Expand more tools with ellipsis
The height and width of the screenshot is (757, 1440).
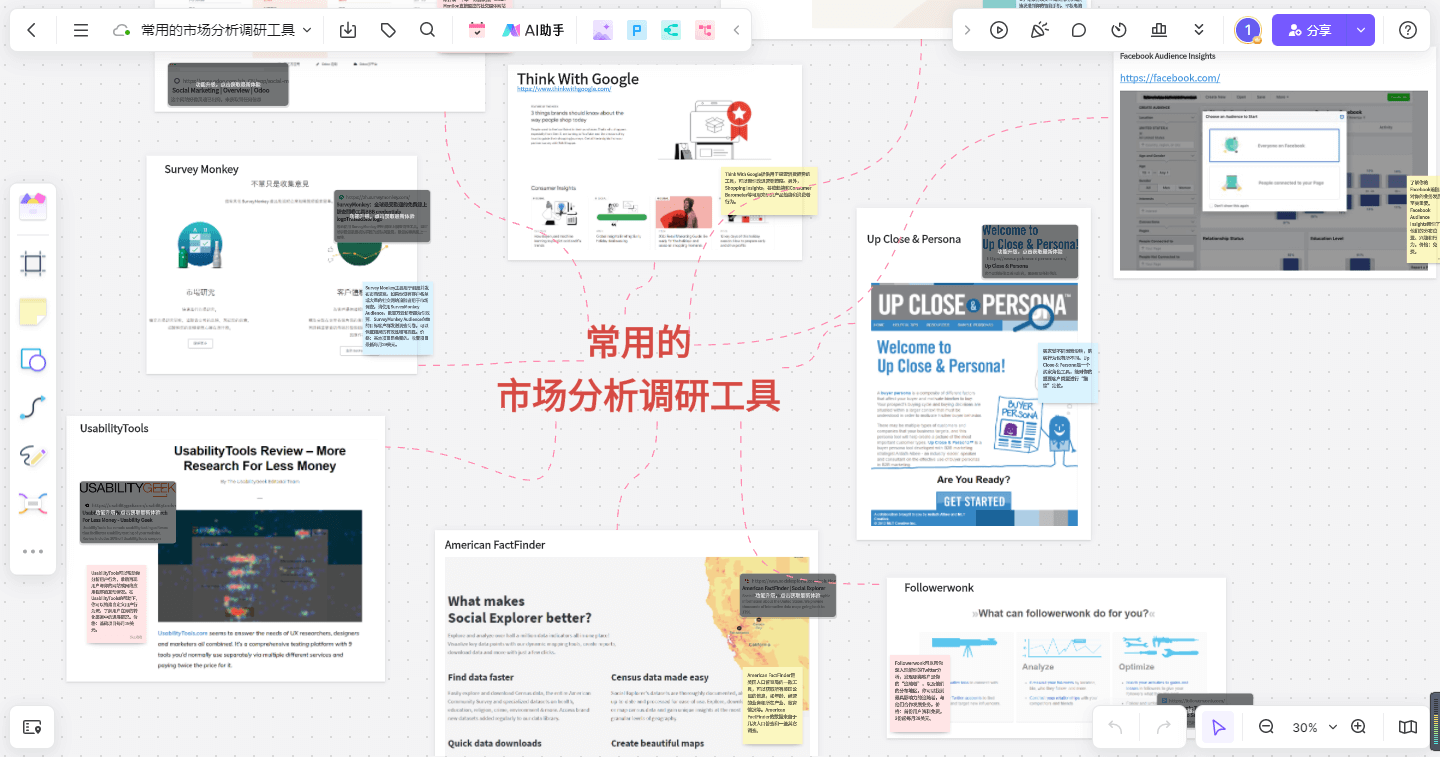pos(33,551)
